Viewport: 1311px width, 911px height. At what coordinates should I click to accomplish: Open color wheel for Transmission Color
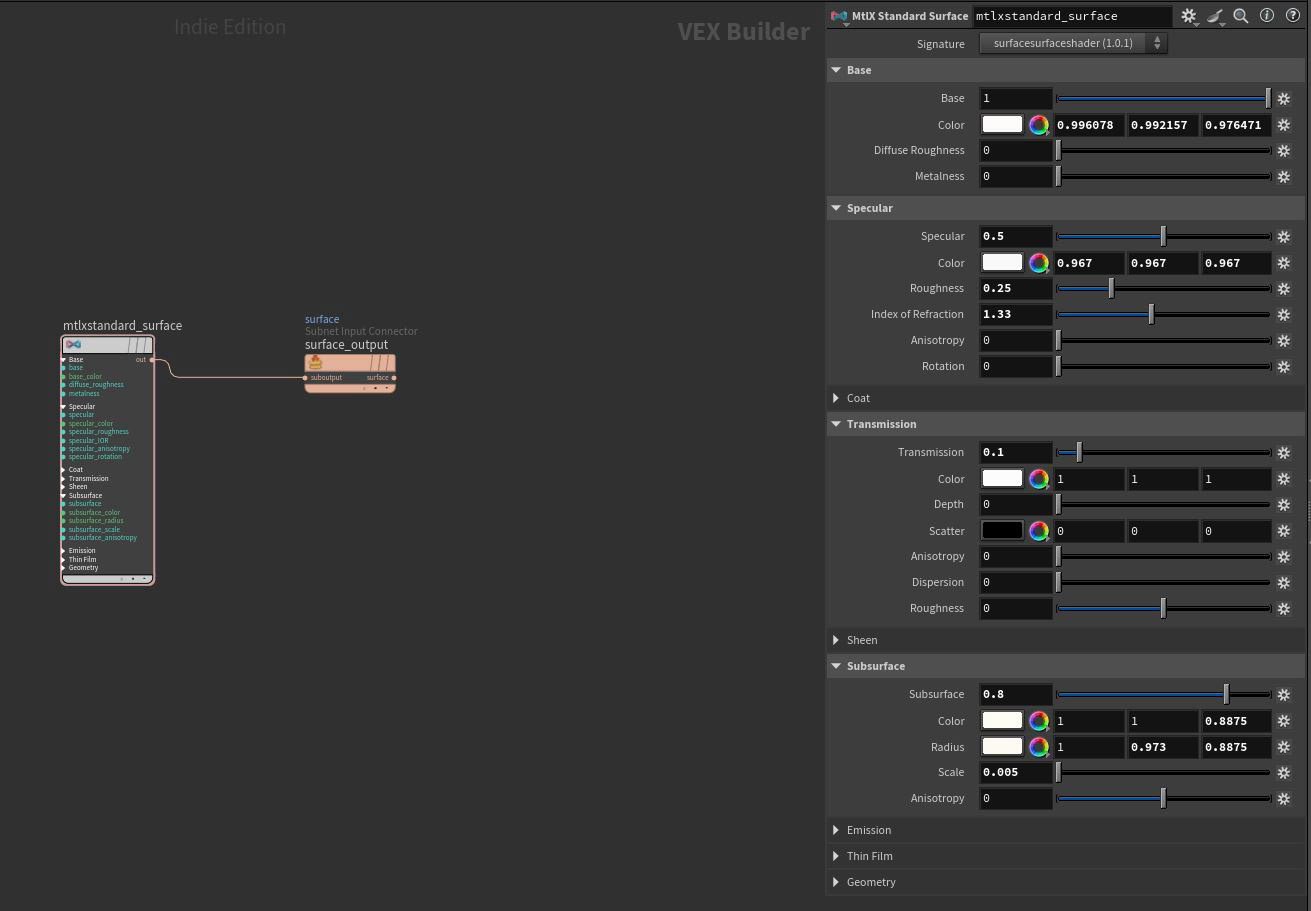coord(1039,479)
